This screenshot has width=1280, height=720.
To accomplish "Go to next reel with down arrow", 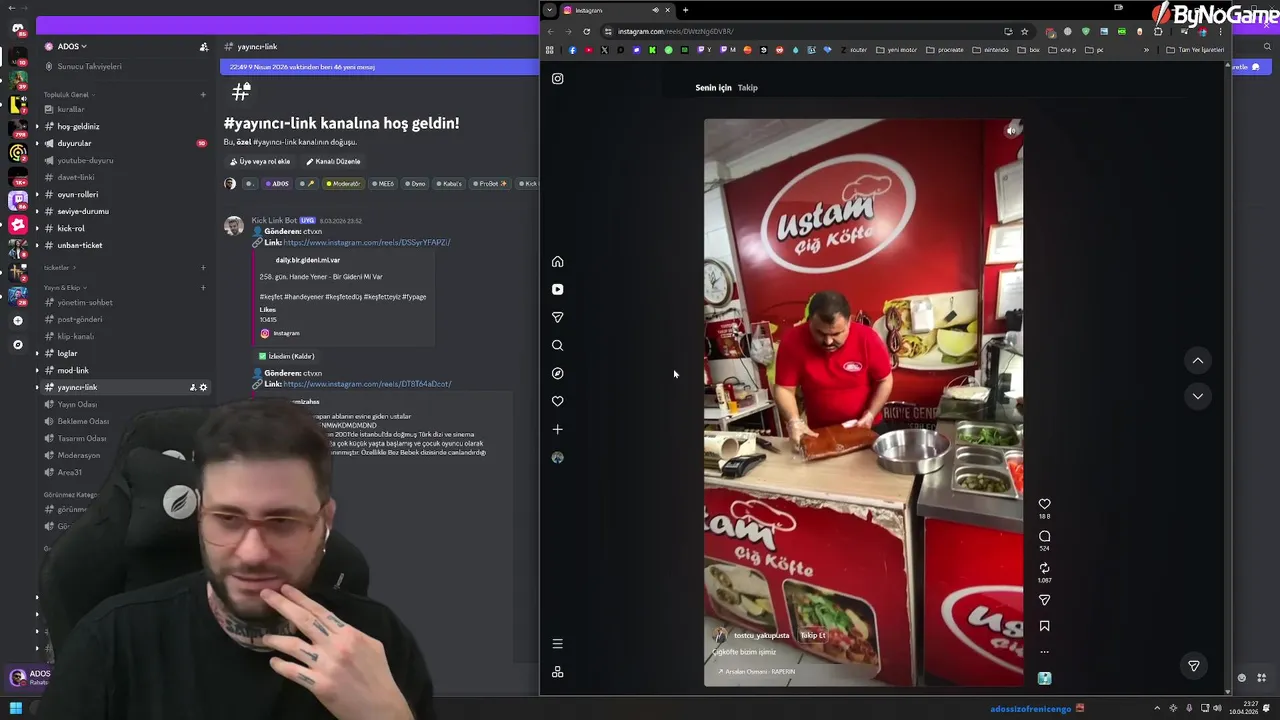I will 1197,396.
